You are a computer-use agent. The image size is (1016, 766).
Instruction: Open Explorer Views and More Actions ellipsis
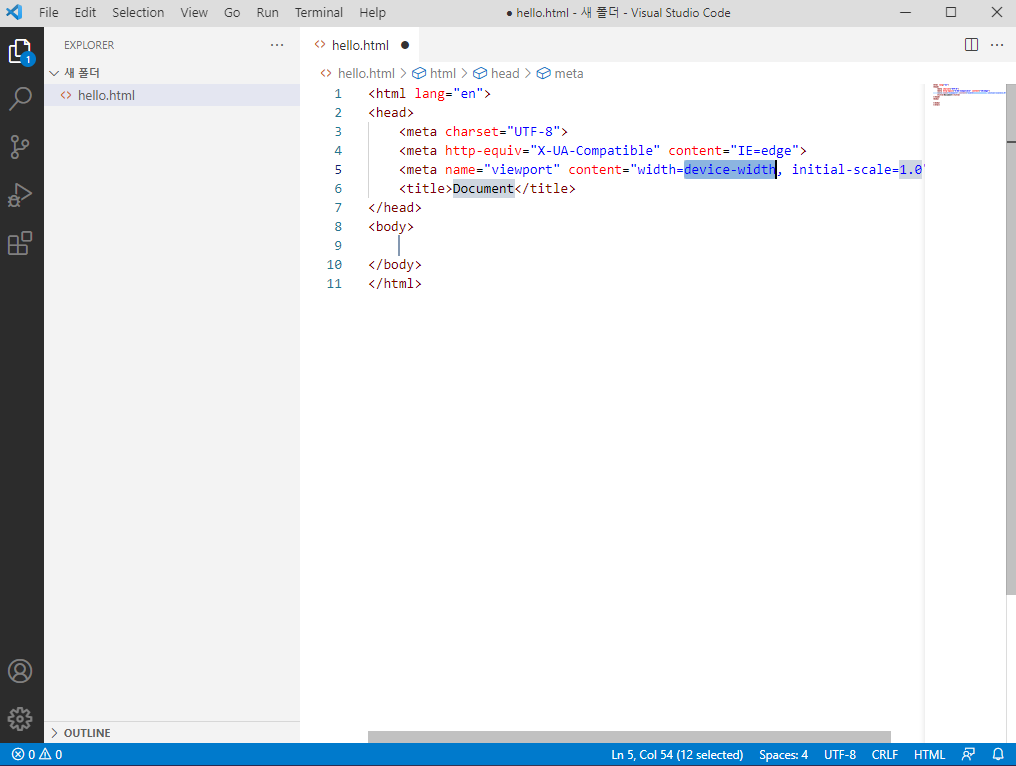pyautogui.click(x=277, y=45)
